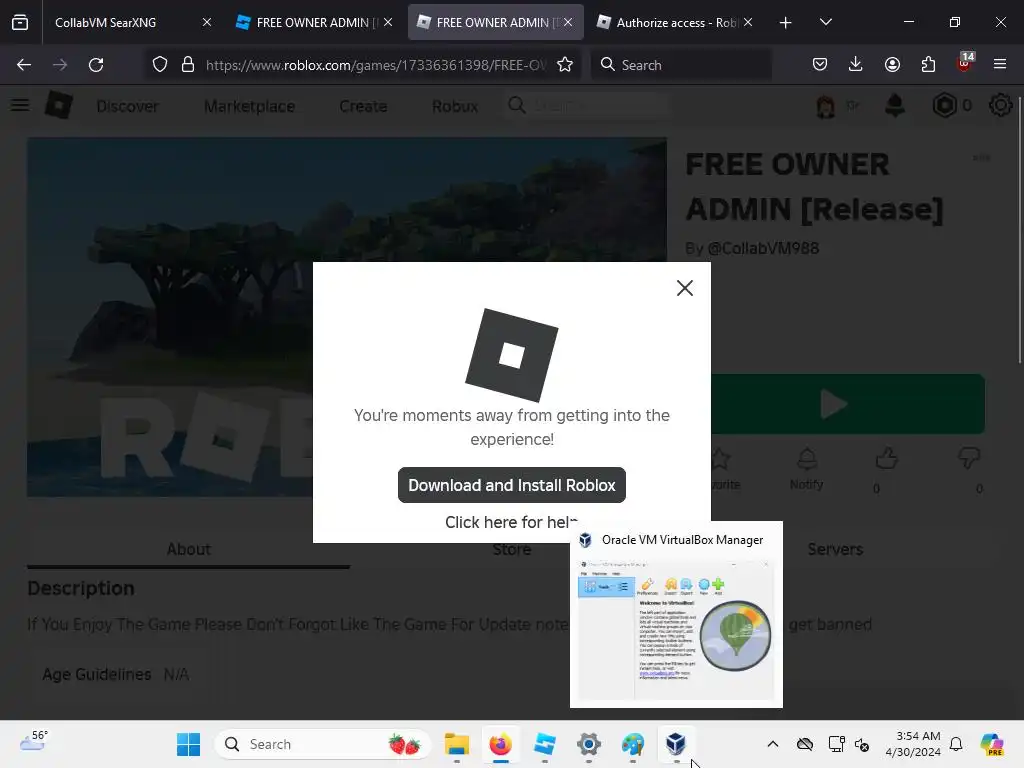Open the clock showing 3:54 AM
Image resolution: width=1024 pixels, height=768 pixels.
[x=913, y=744]
